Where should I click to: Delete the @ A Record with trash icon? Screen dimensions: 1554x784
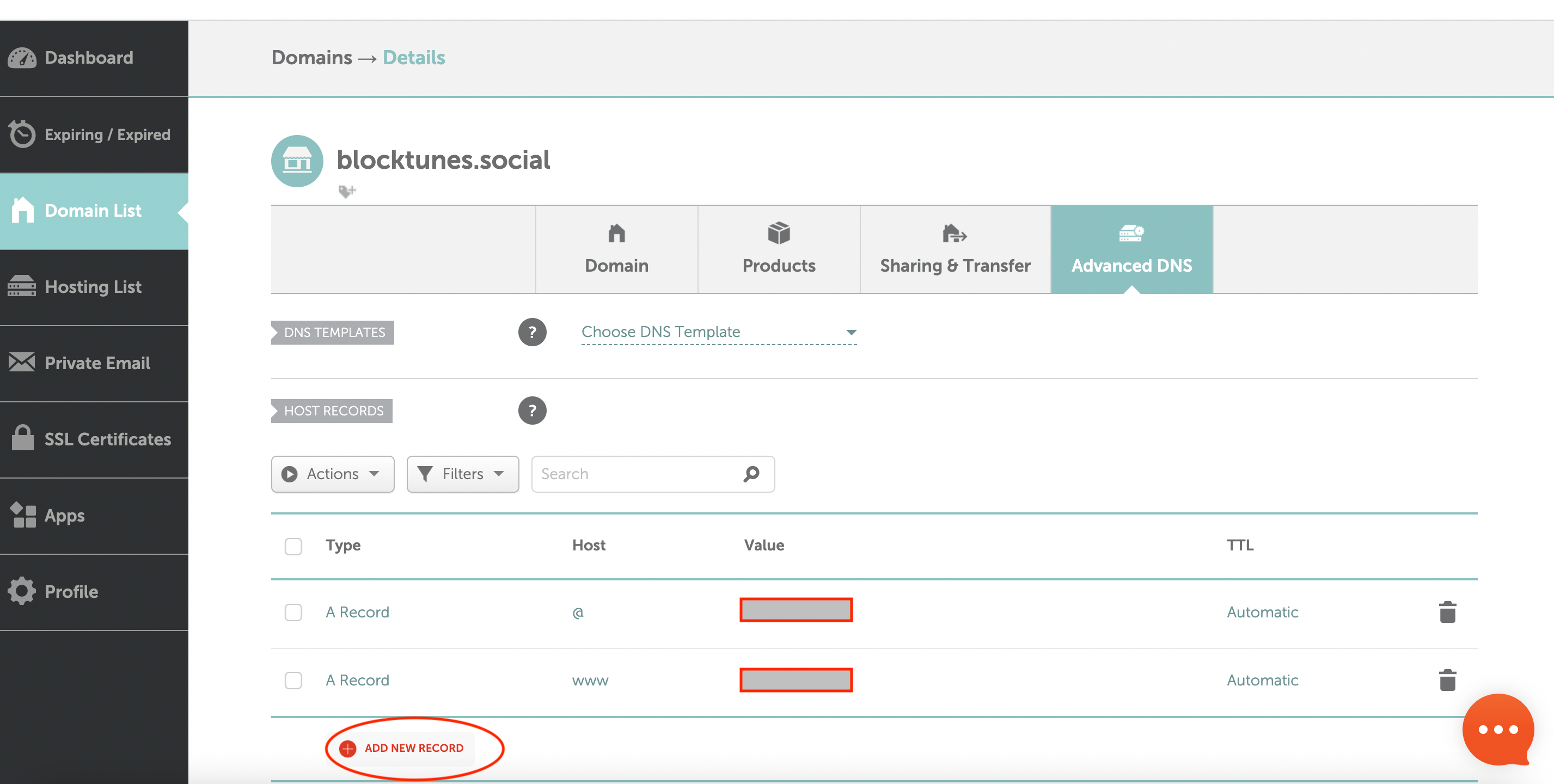pos(1447,612)
